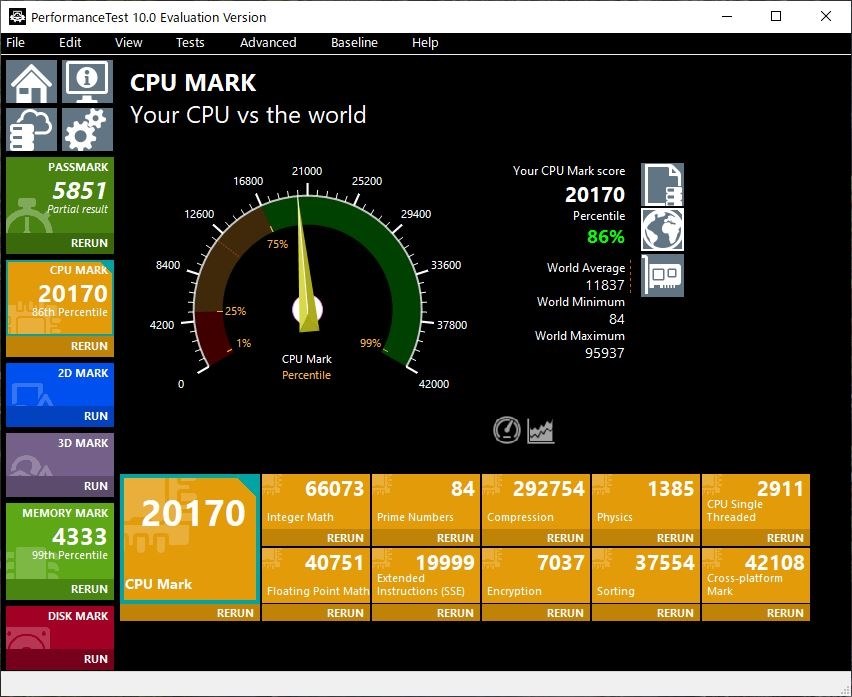Screen dimensions: 852x697
Task: Click the Sorting 37554 tile
Action: [646, 576]
